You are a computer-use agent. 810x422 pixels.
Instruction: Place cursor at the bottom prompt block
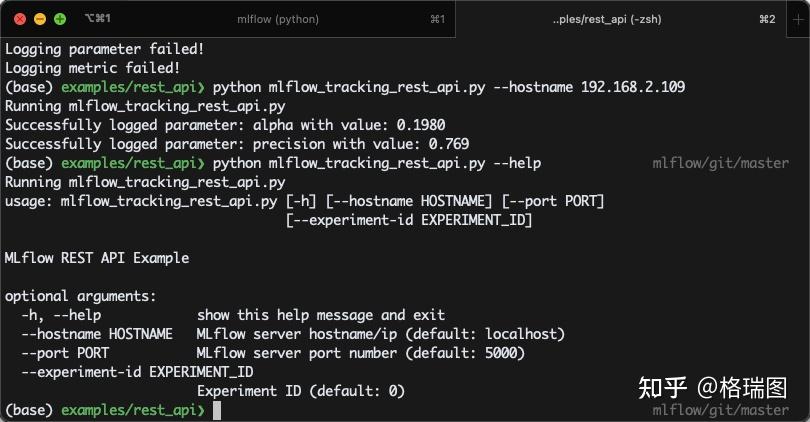217,411
